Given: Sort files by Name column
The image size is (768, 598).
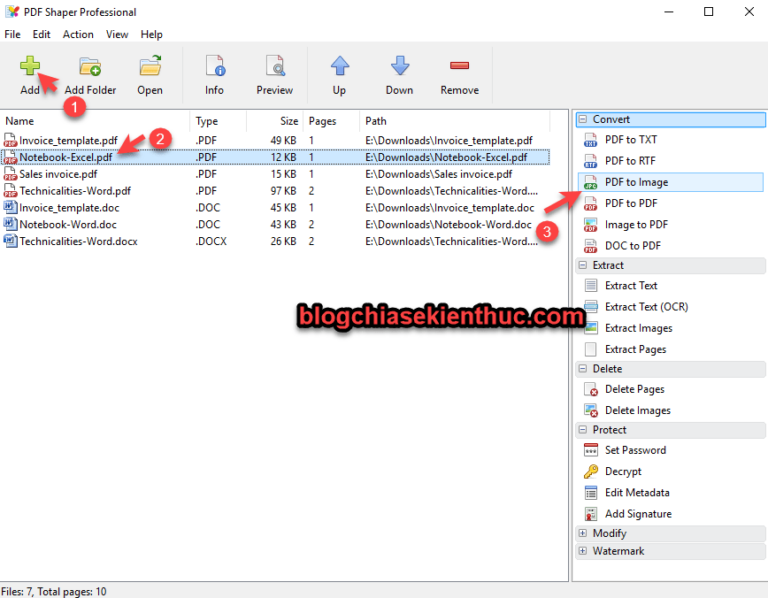Looking at the screenshot, I should pyautogui.click(x=95, y=121).
